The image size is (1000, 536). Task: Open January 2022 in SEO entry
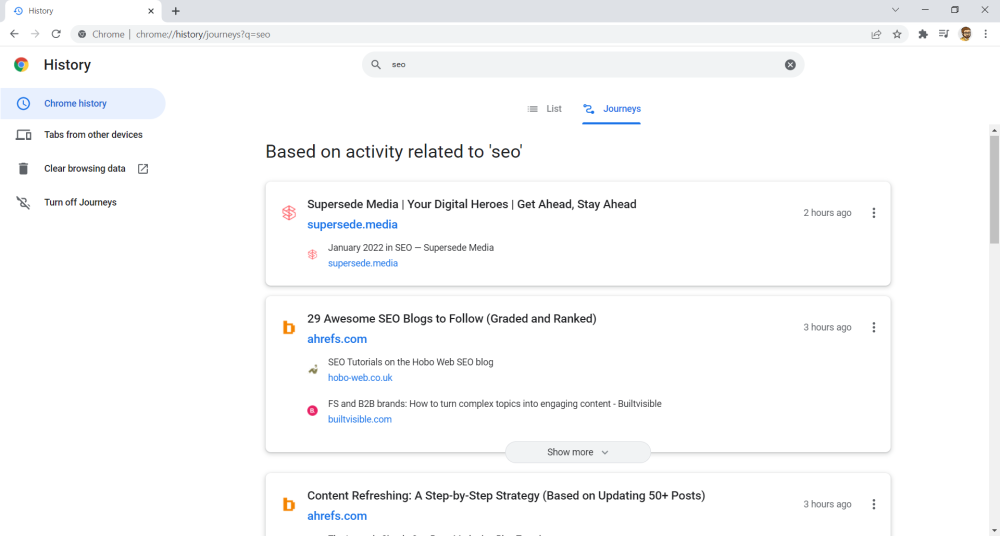click(x=411, y=248)
